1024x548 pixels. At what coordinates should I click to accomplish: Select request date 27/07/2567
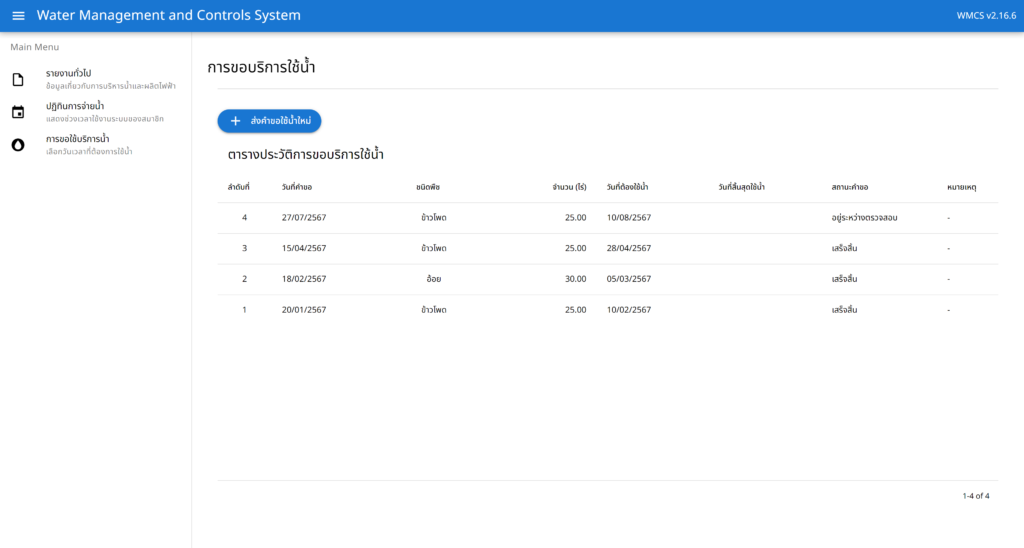[x=304, y=218]
